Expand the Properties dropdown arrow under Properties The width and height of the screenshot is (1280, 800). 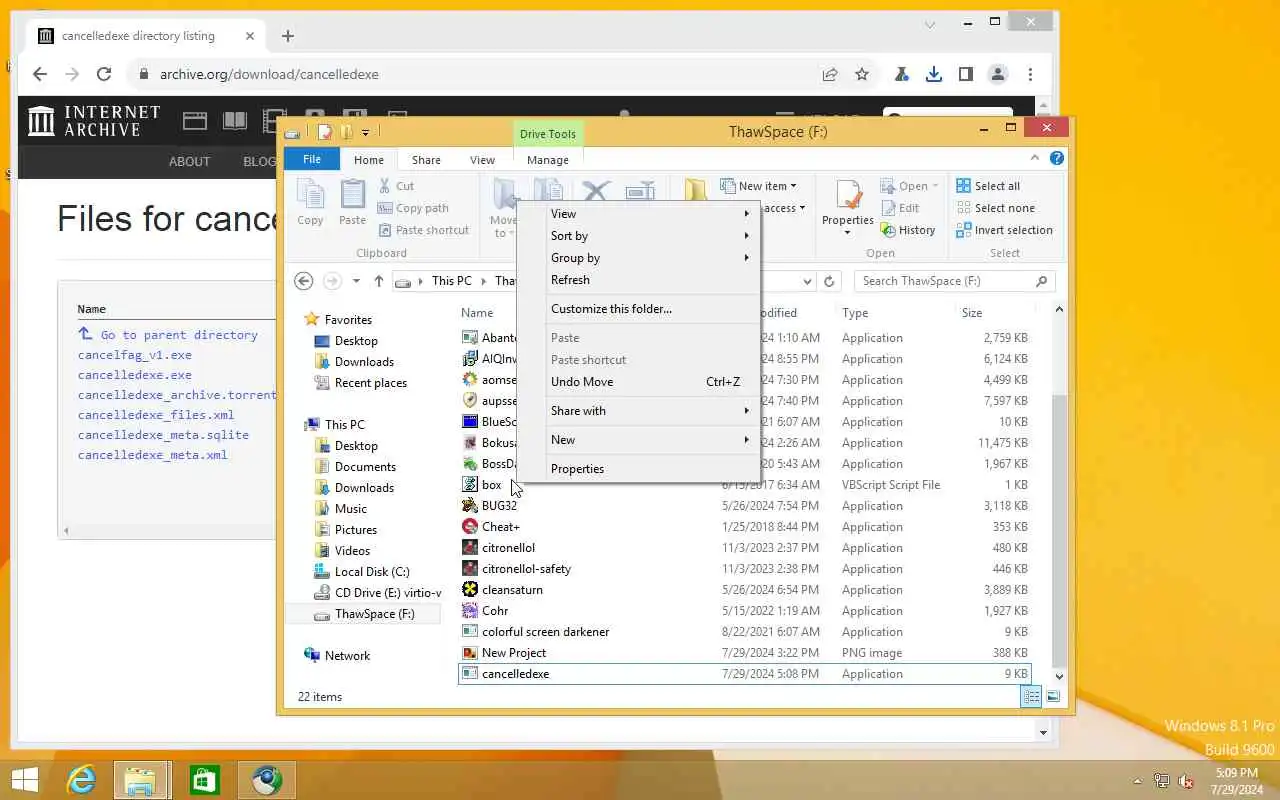pos(848,232)
